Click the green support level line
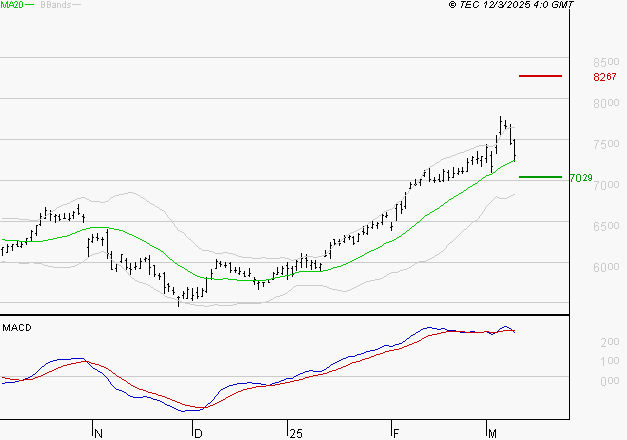 (x=540, y=177)
